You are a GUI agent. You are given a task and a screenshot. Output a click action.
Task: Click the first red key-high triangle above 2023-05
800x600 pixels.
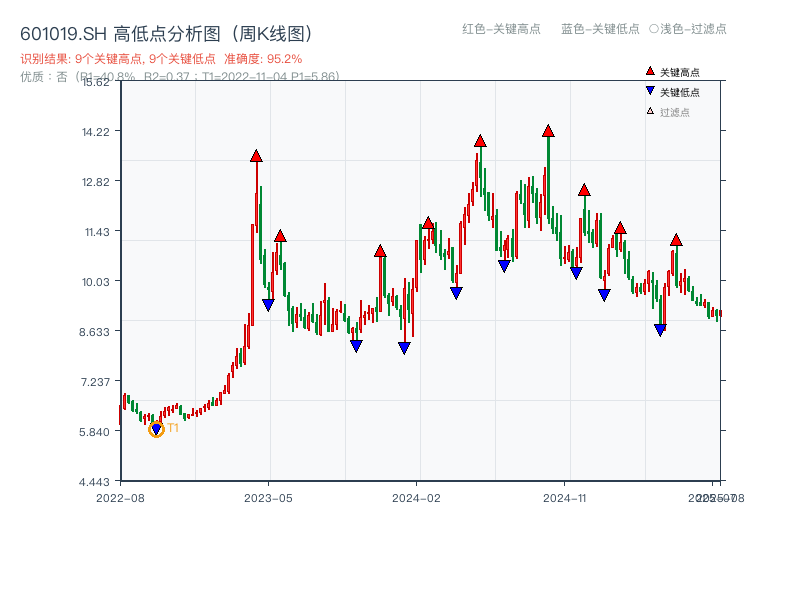point(257,156)
